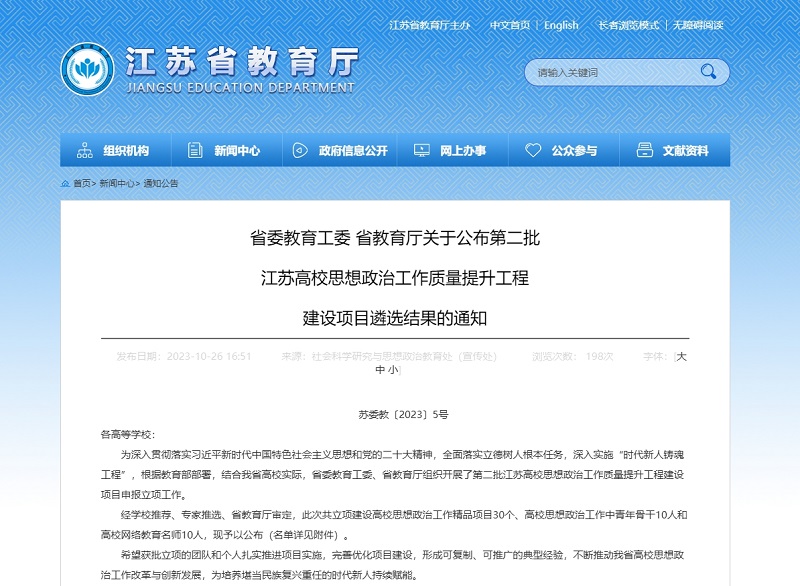Set font size to 中
The width and height of the screenshot is (800, 586).
(380, 370)
